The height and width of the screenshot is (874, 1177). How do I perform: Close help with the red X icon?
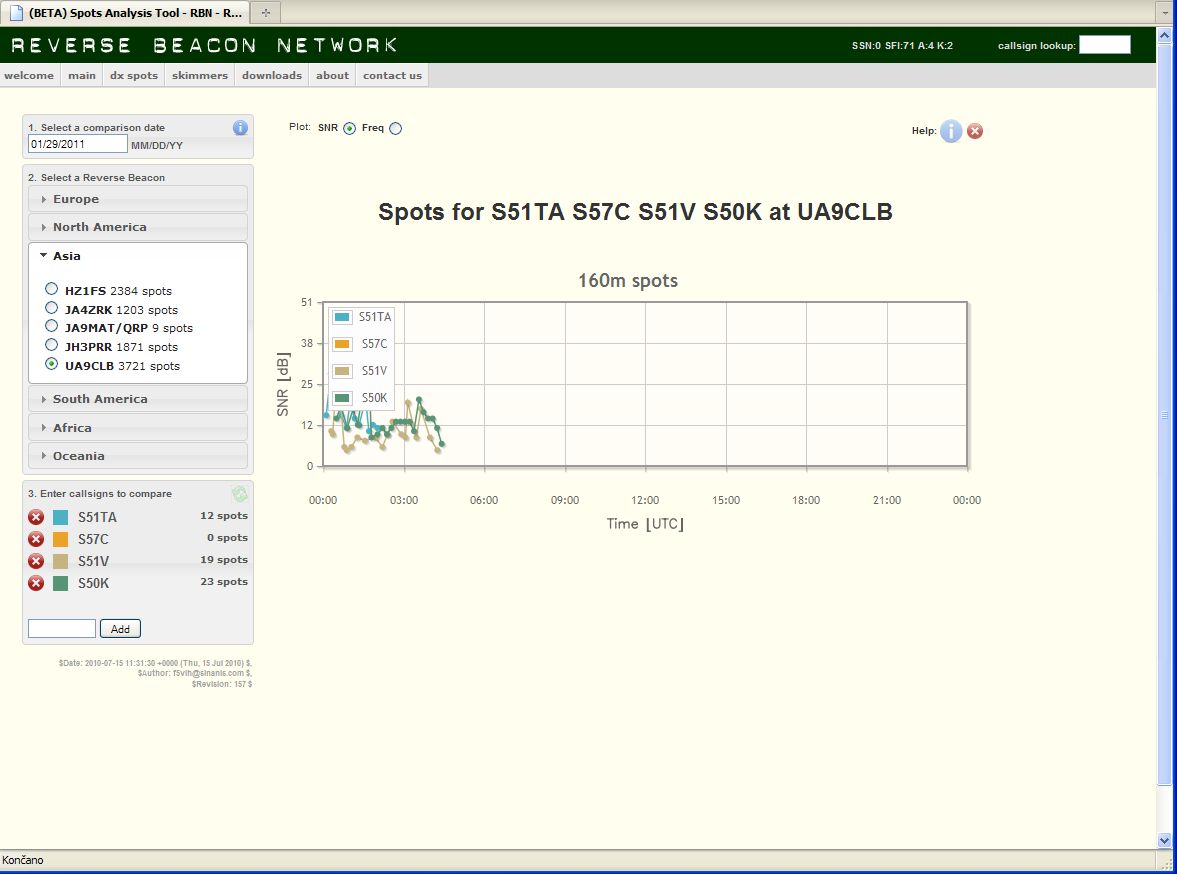(975, 131)
